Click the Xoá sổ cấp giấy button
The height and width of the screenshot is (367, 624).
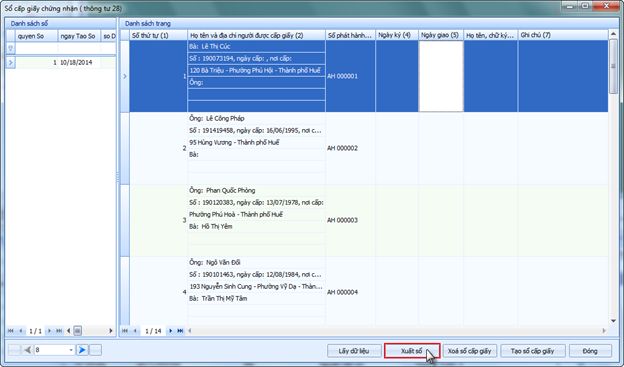(470, 351)
